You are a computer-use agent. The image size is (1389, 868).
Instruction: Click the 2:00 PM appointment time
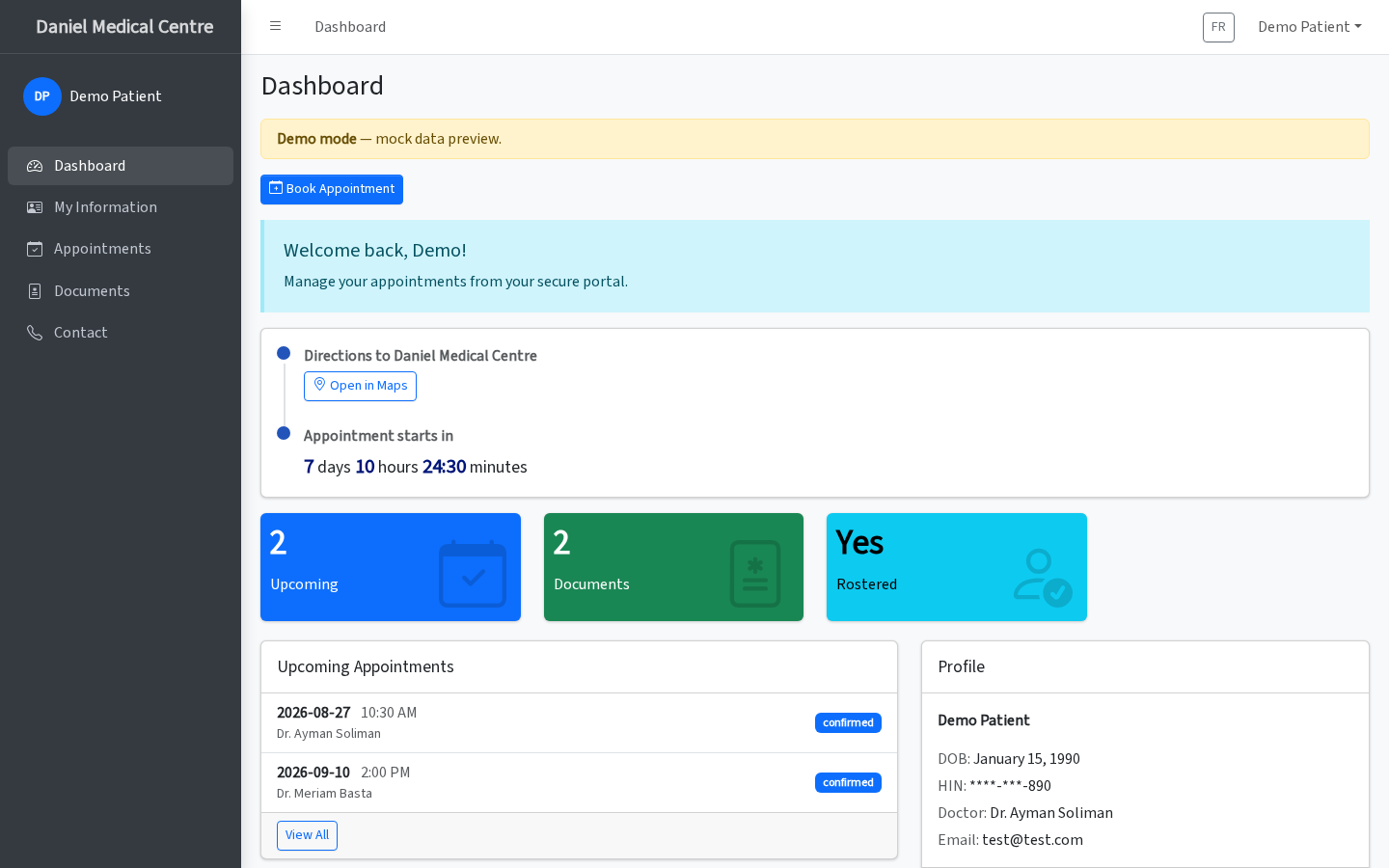386,773
